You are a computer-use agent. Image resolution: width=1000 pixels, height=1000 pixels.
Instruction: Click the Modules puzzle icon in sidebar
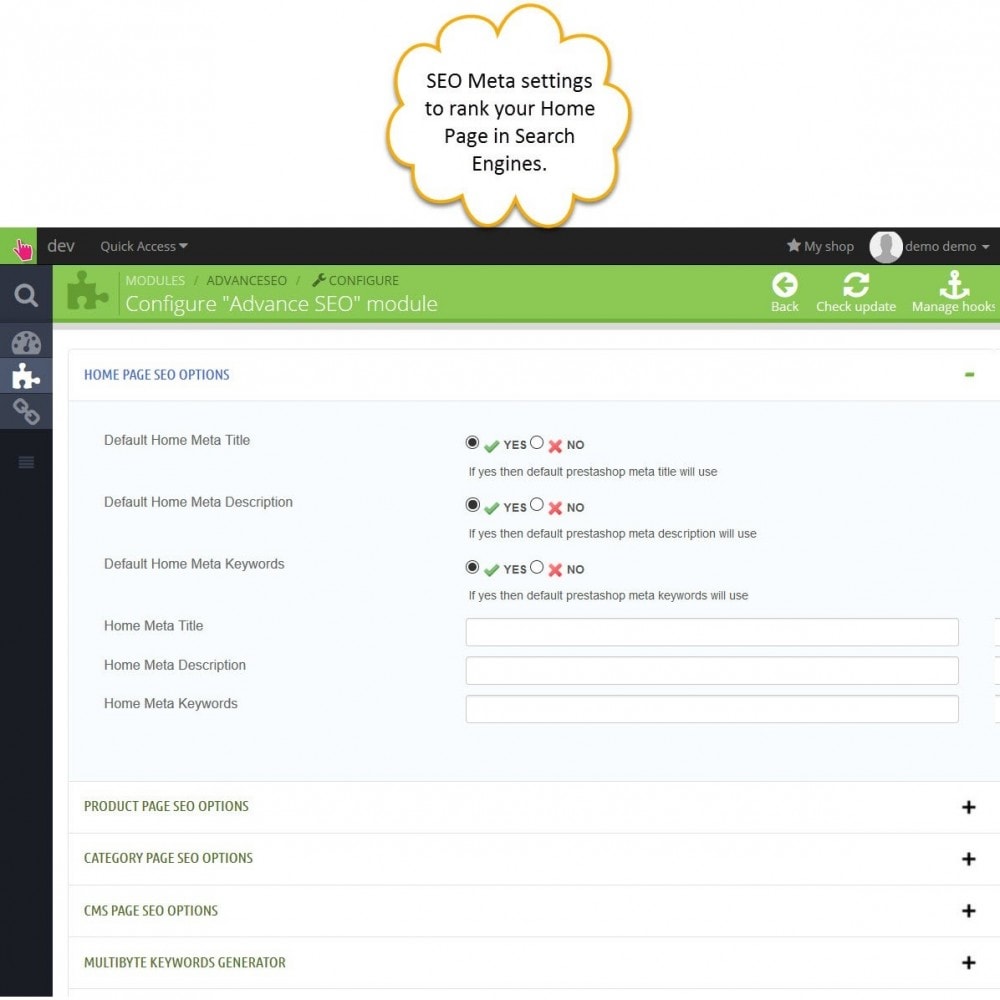coord(25,376)
